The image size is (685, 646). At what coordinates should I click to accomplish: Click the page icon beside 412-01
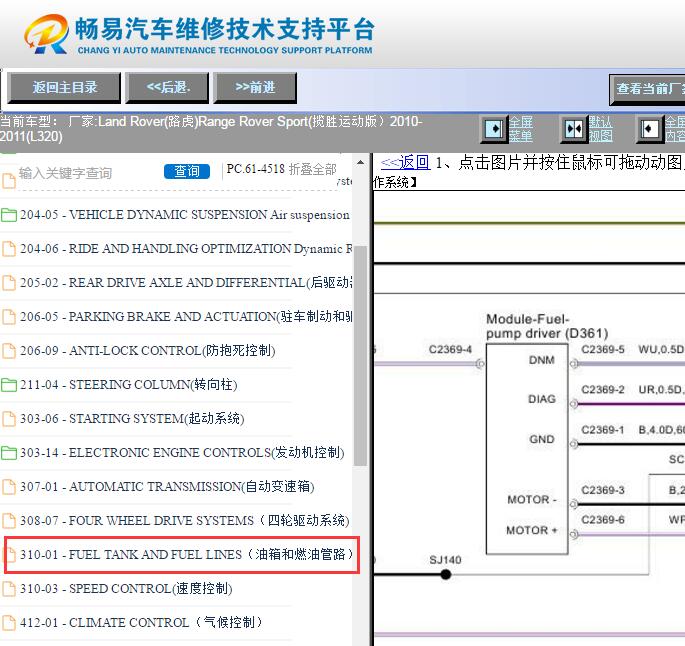point(9,622)
